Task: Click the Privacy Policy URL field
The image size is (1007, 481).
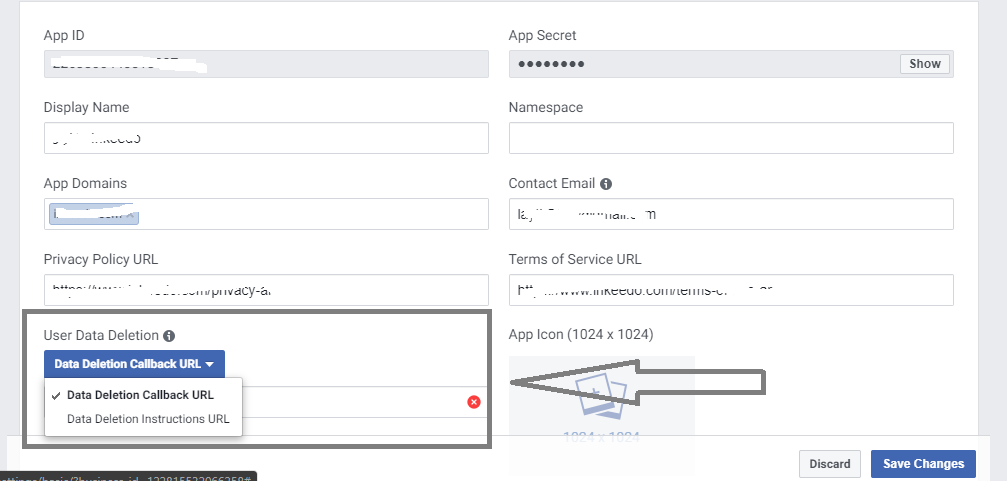Action: 266,290
